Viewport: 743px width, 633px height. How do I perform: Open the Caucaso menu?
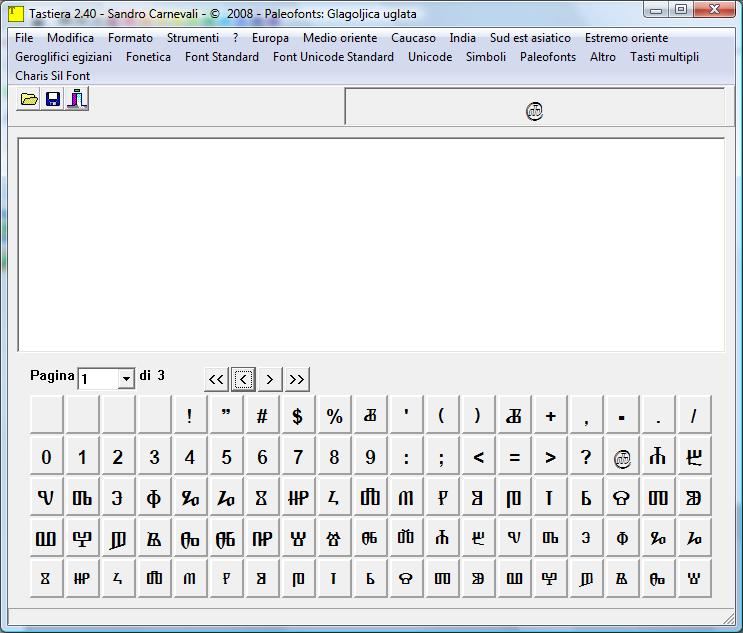tap(413, 38)
